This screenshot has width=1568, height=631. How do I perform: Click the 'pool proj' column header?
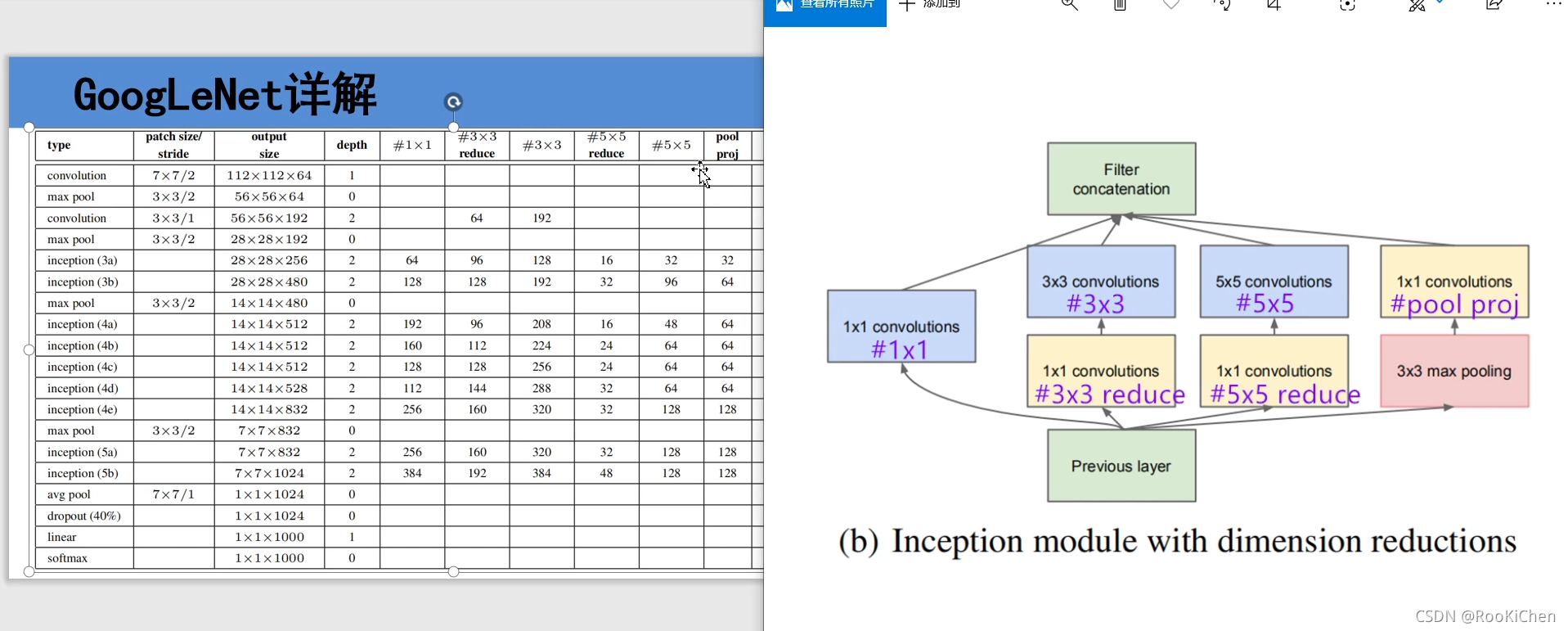727,145
